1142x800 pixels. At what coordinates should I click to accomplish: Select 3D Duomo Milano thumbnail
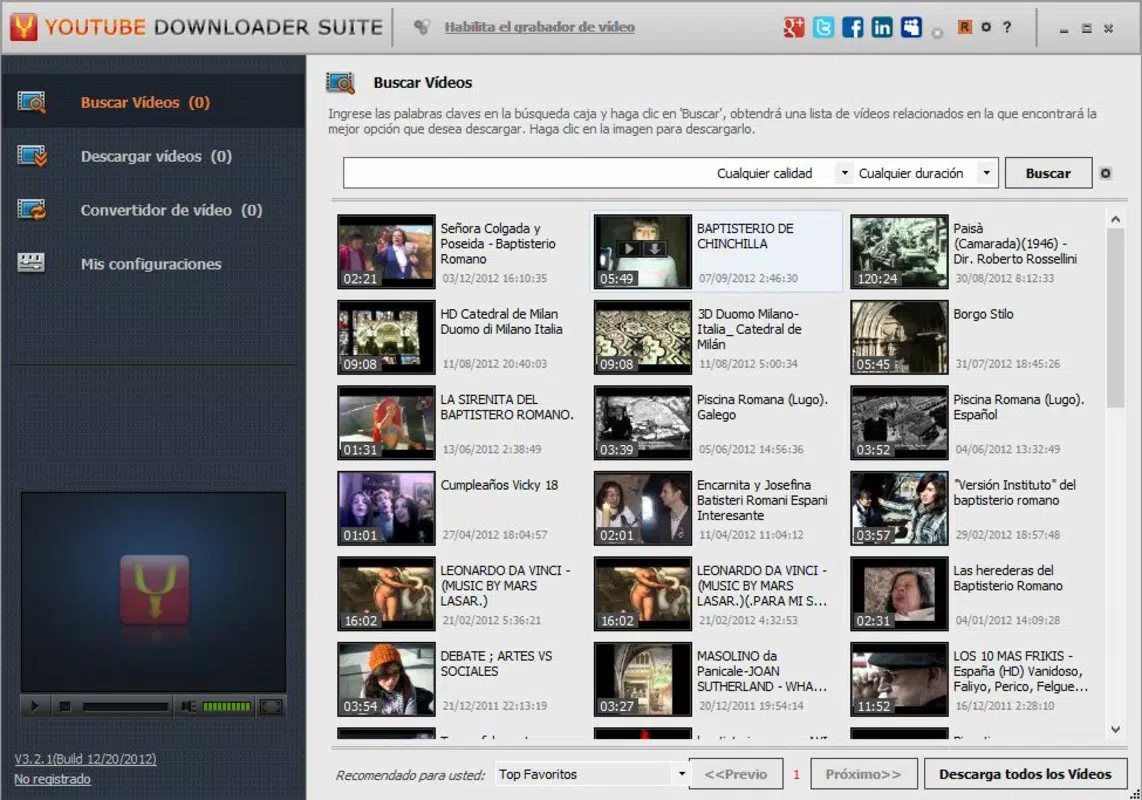coord(642,337)
